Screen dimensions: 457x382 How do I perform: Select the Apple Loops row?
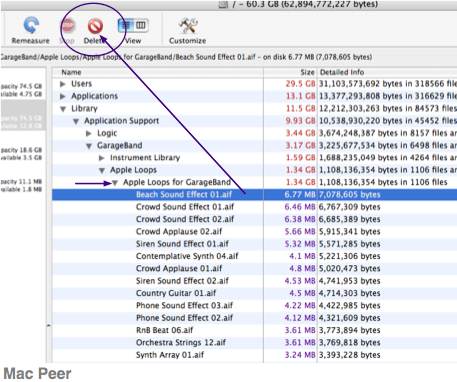click(x=254, y=170)
